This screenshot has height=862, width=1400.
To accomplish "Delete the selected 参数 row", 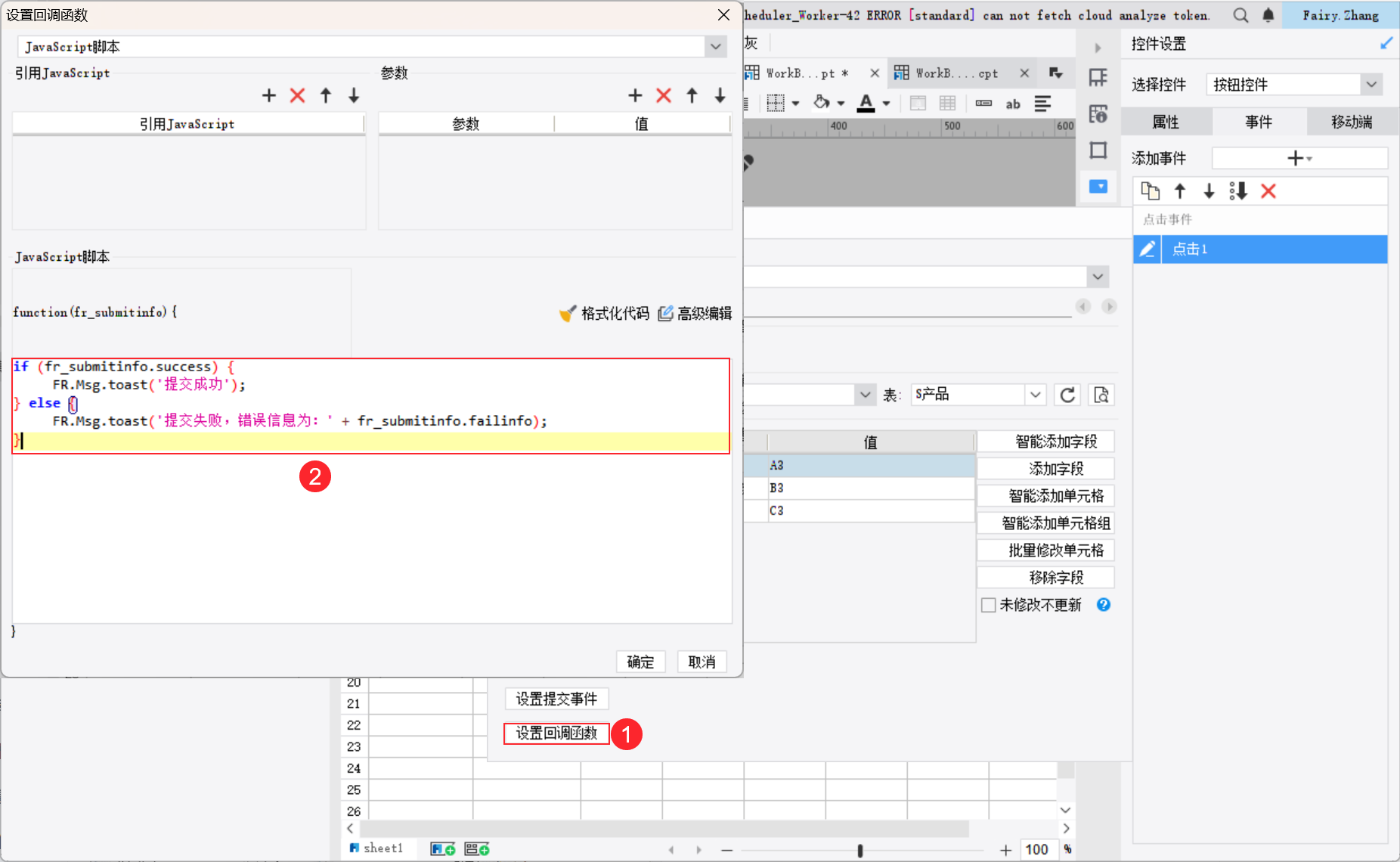I will pos(664,95).
